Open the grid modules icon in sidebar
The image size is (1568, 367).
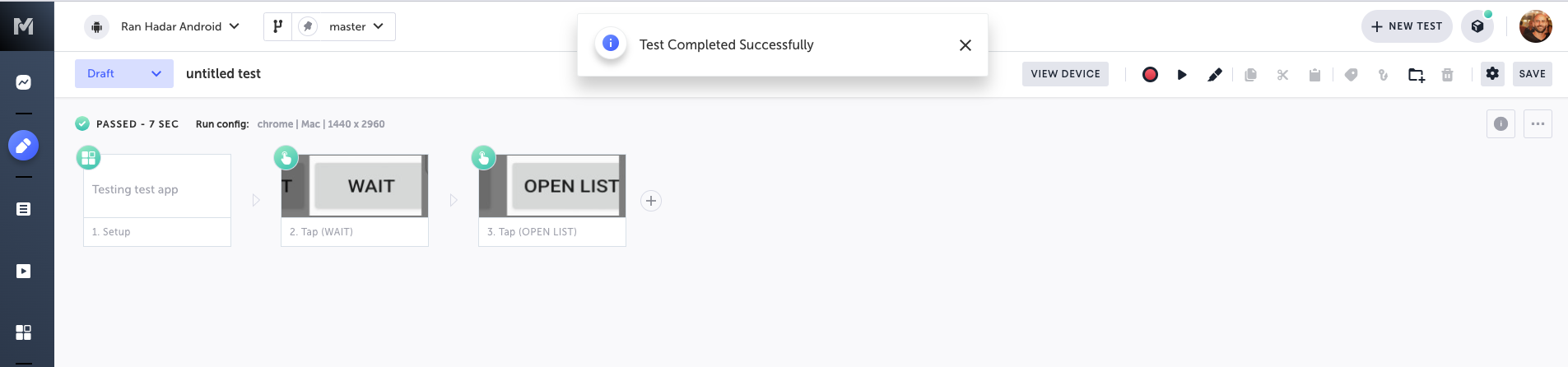tap(24, 332)
